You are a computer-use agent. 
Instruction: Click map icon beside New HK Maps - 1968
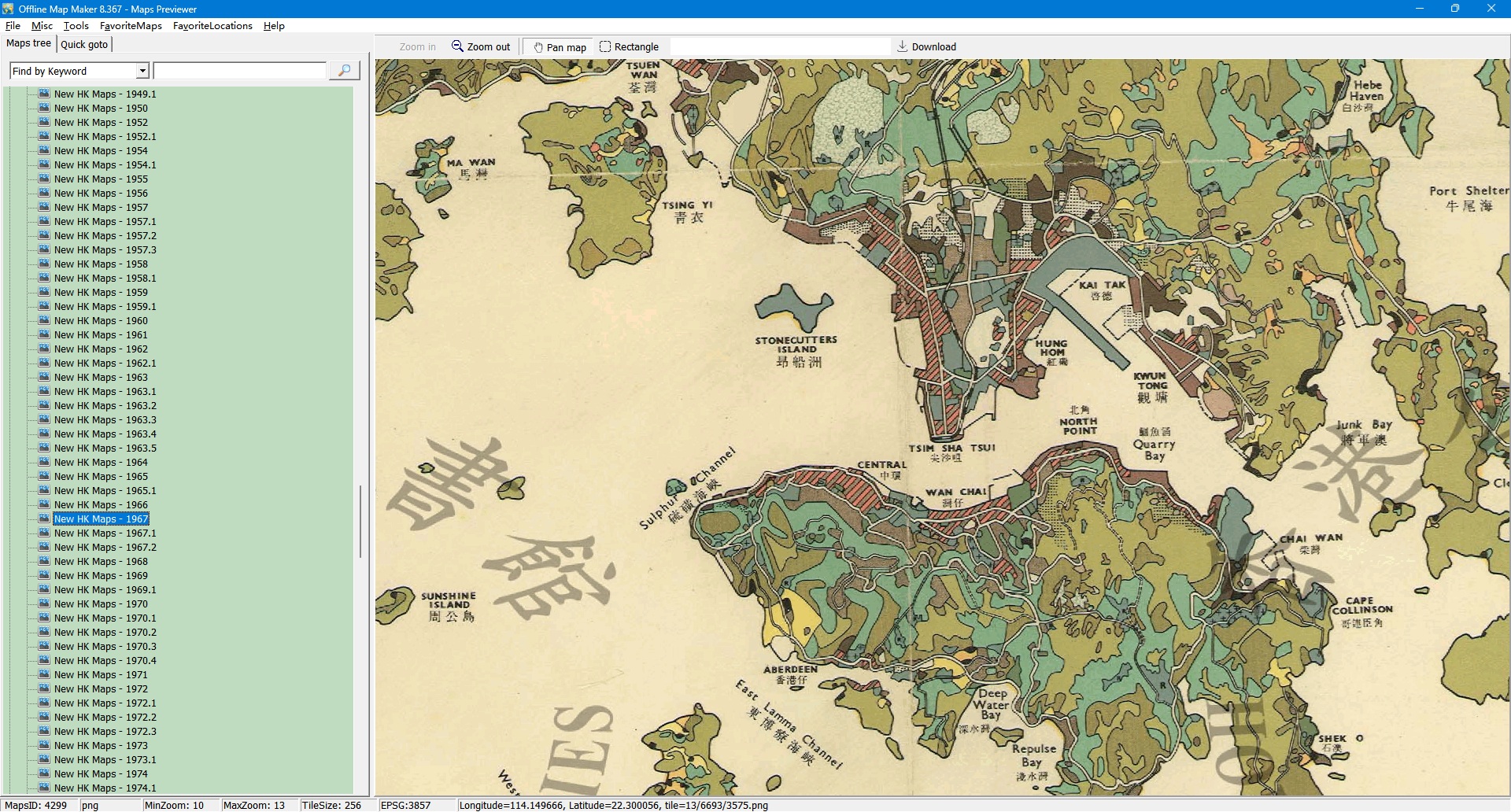45,561
